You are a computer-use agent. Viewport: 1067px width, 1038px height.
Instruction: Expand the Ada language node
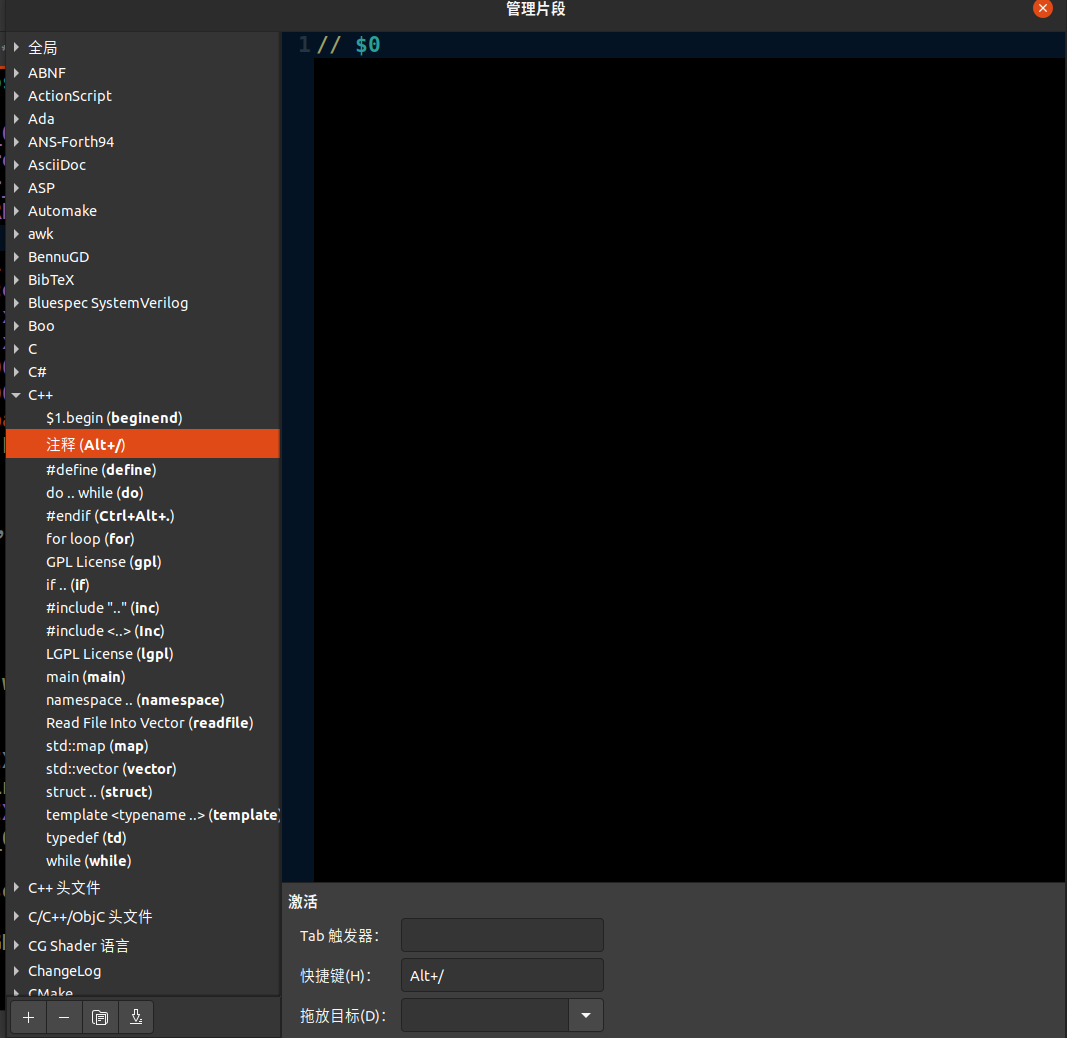click(16, 119)
